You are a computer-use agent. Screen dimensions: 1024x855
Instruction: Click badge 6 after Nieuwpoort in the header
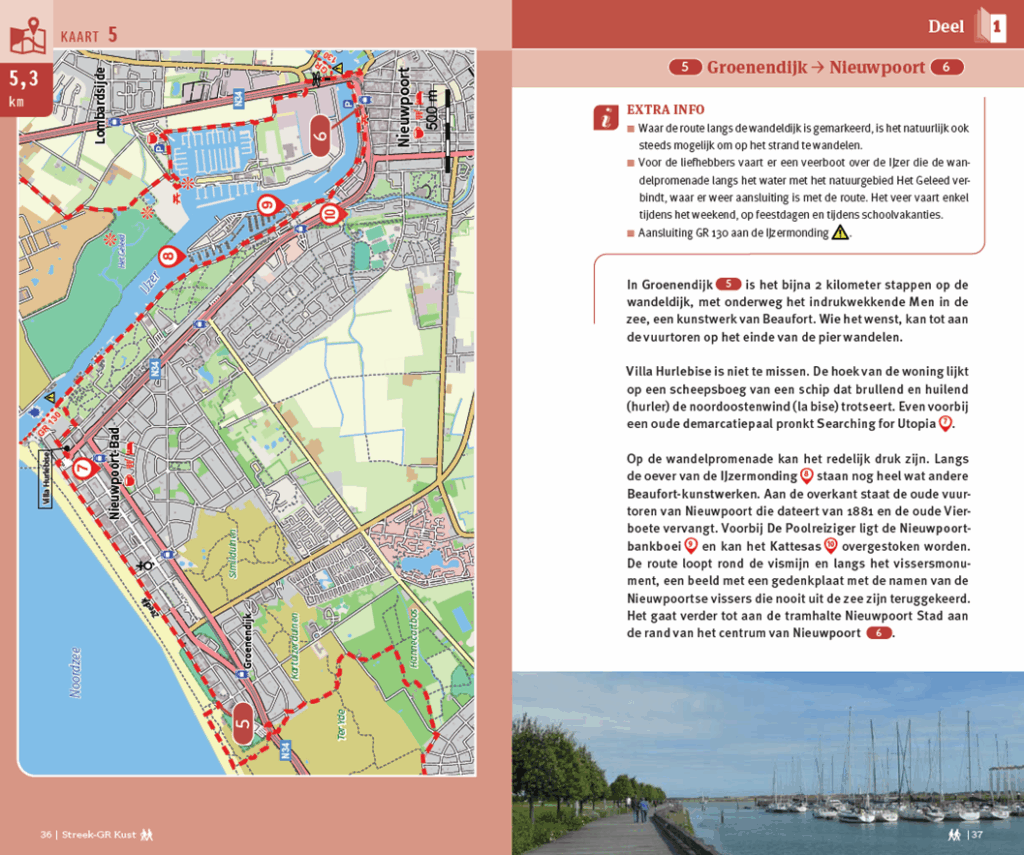pos(947,67)
